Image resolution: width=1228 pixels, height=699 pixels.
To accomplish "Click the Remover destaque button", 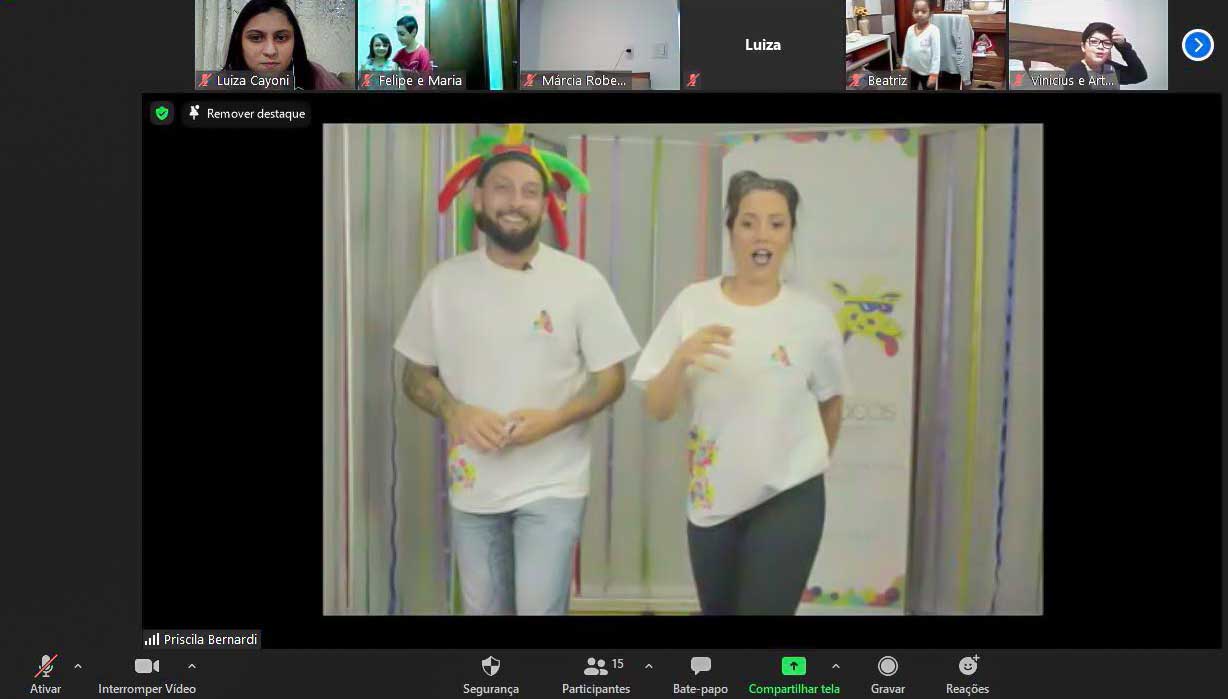I will pos(246,114).
